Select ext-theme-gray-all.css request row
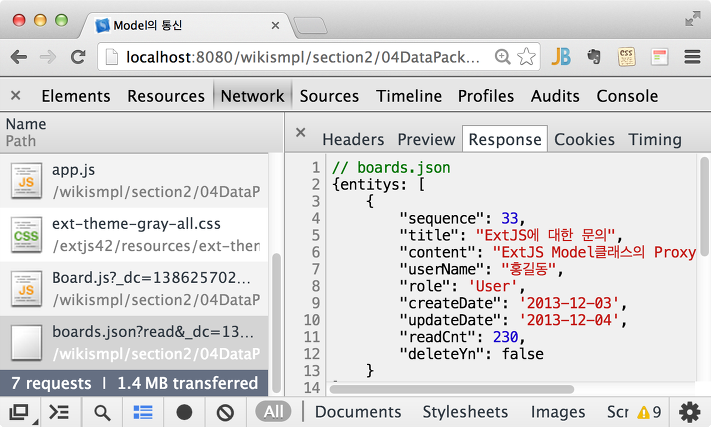The width and height of the screenshot is (711, 427). (134, 235)
